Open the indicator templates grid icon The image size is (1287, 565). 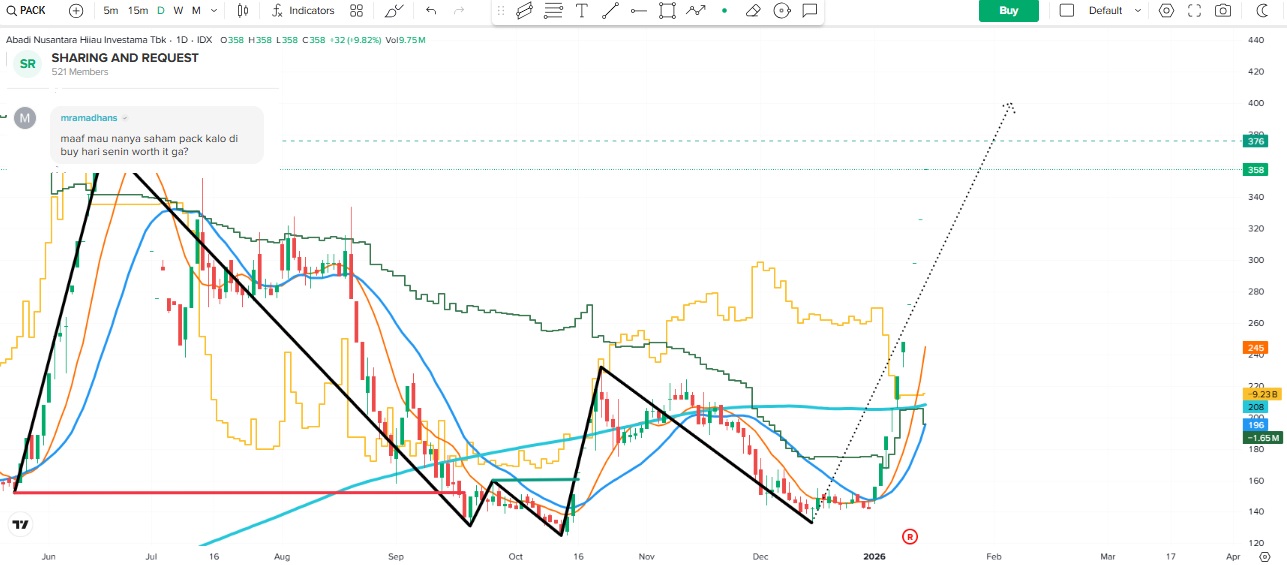[357, 10]
